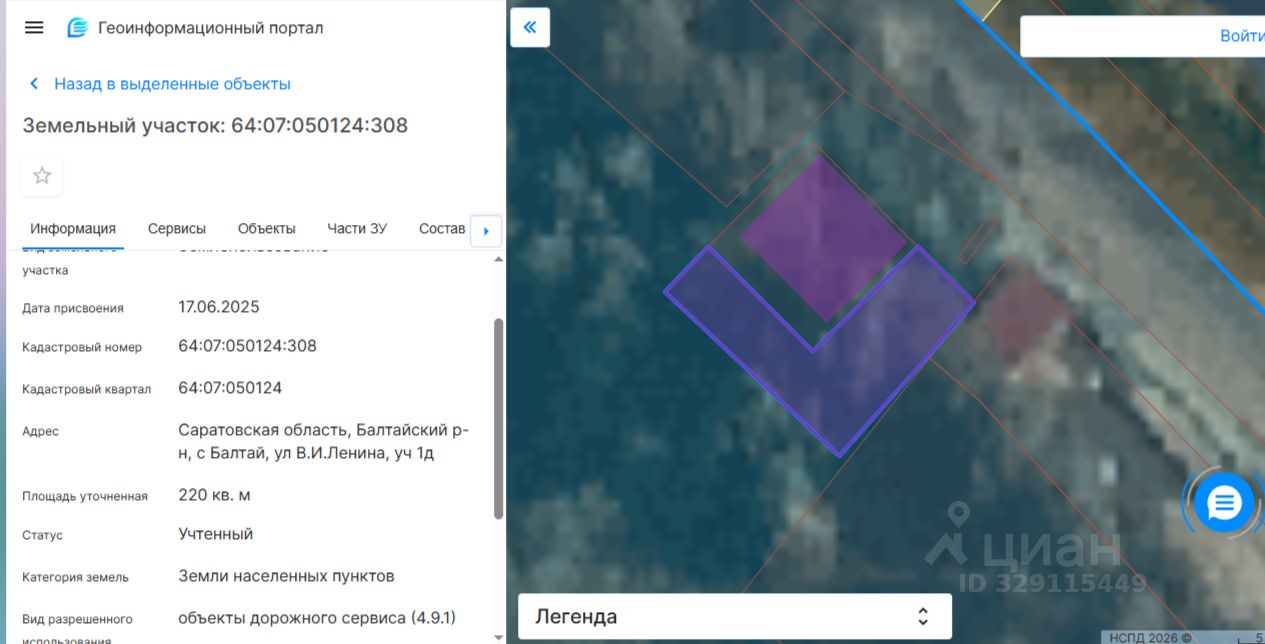The image size is (1265, 644).
Task: Expand the Легенда dropdown
Action: 735,616
